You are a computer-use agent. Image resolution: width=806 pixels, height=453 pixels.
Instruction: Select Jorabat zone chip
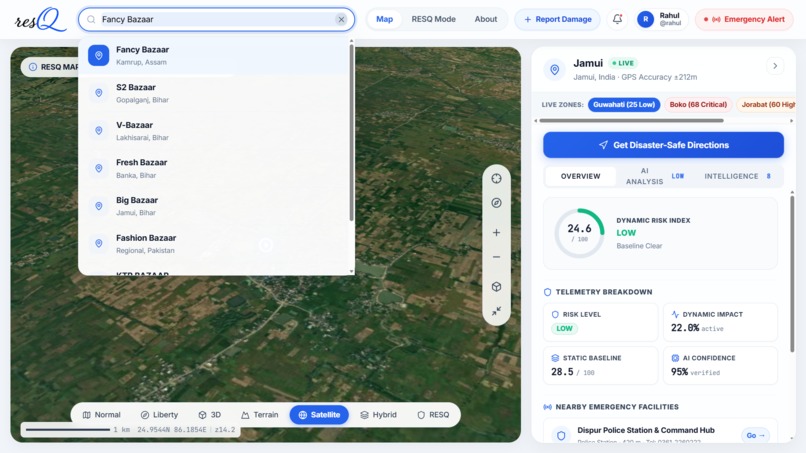pyautogui.click(x=766, y=104)
